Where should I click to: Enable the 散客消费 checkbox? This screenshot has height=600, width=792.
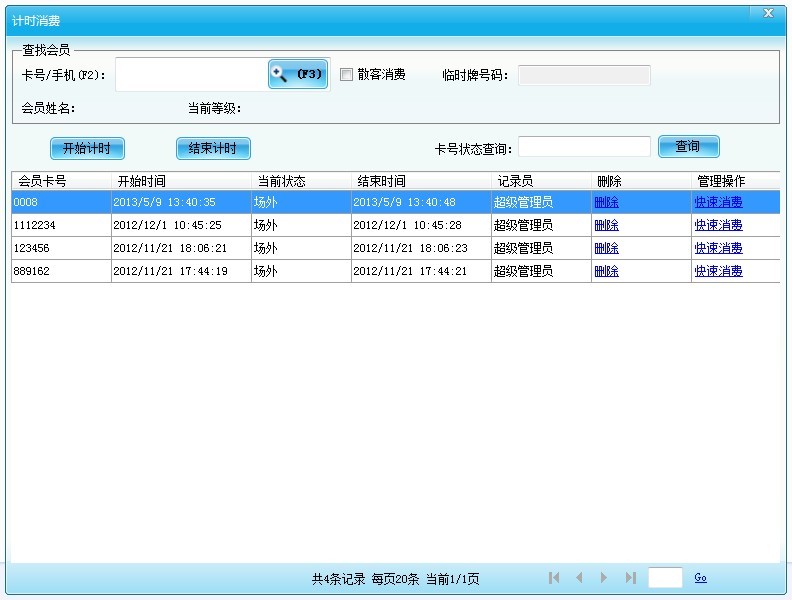346,75
